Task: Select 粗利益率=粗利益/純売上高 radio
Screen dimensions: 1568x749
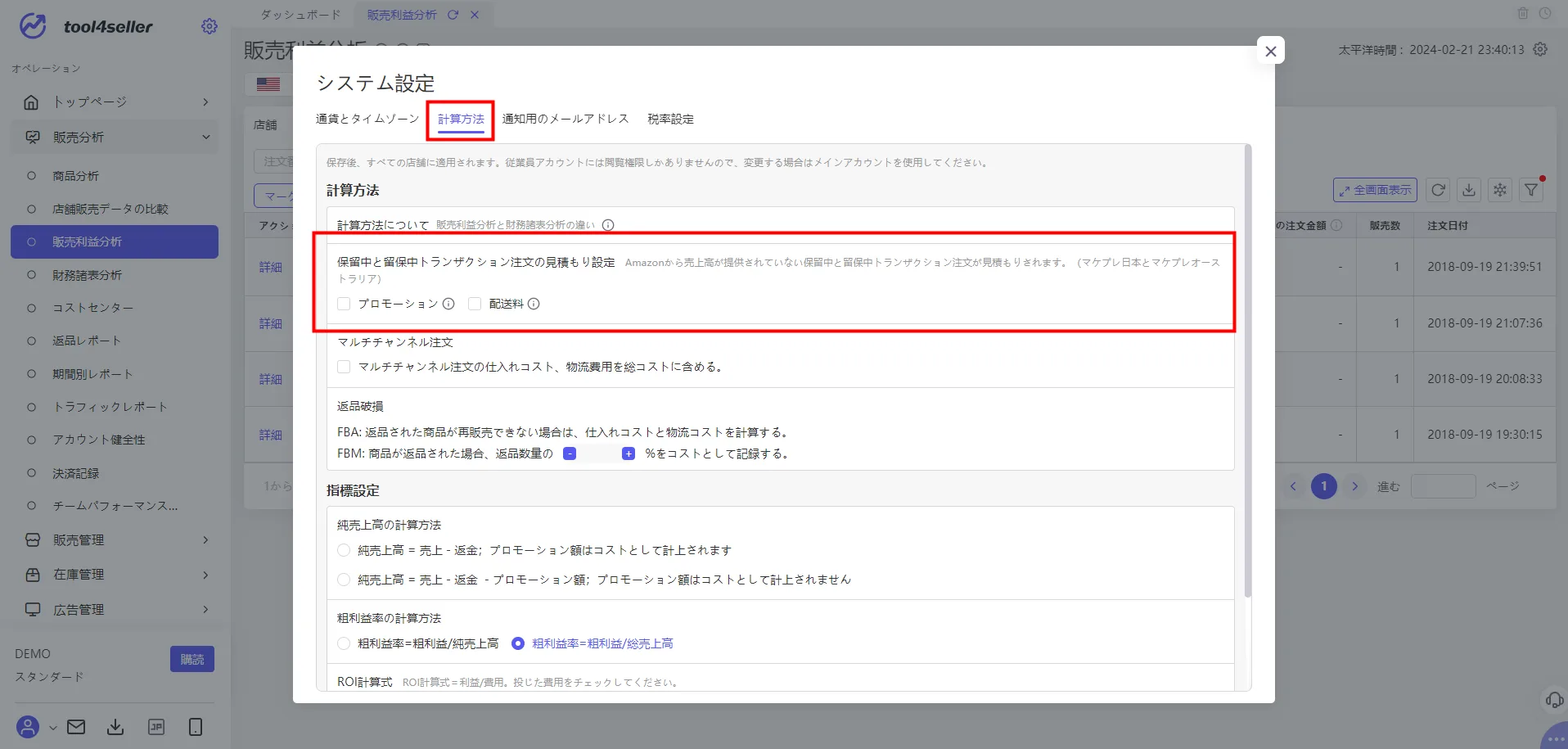Action: click(344, 643)
